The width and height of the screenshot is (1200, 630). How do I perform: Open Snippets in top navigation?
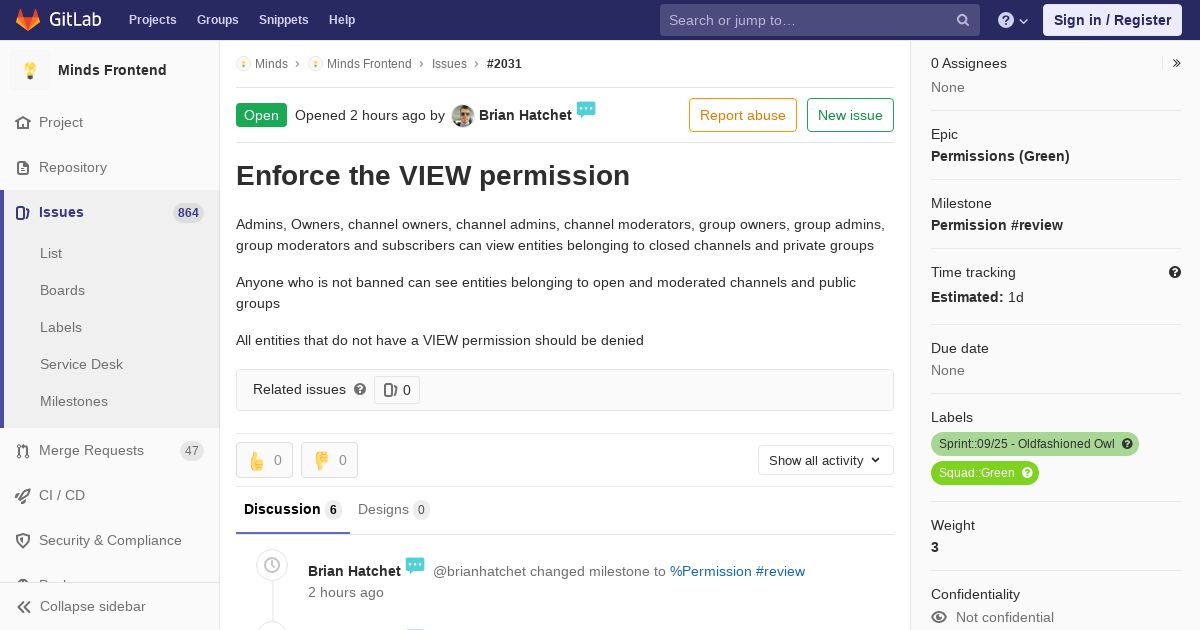[284, 20]
